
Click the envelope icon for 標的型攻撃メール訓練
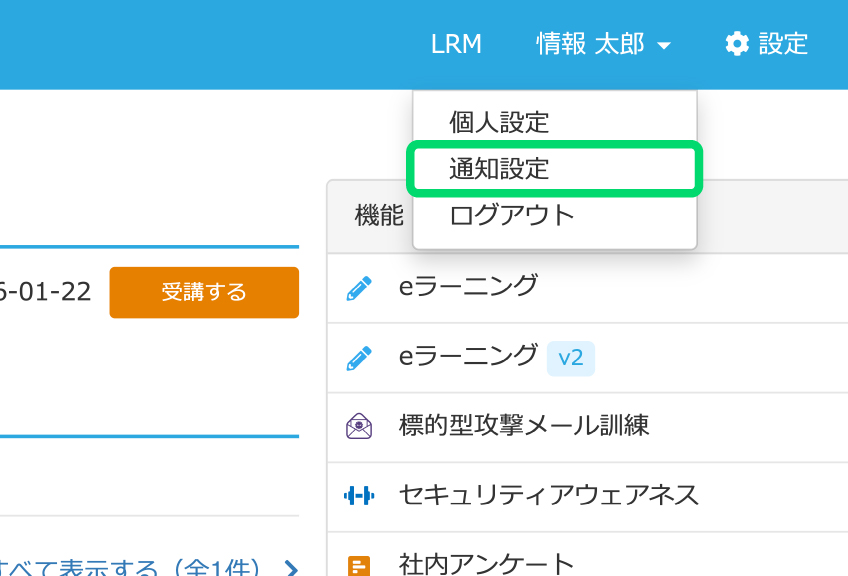(x=359, y=426)
